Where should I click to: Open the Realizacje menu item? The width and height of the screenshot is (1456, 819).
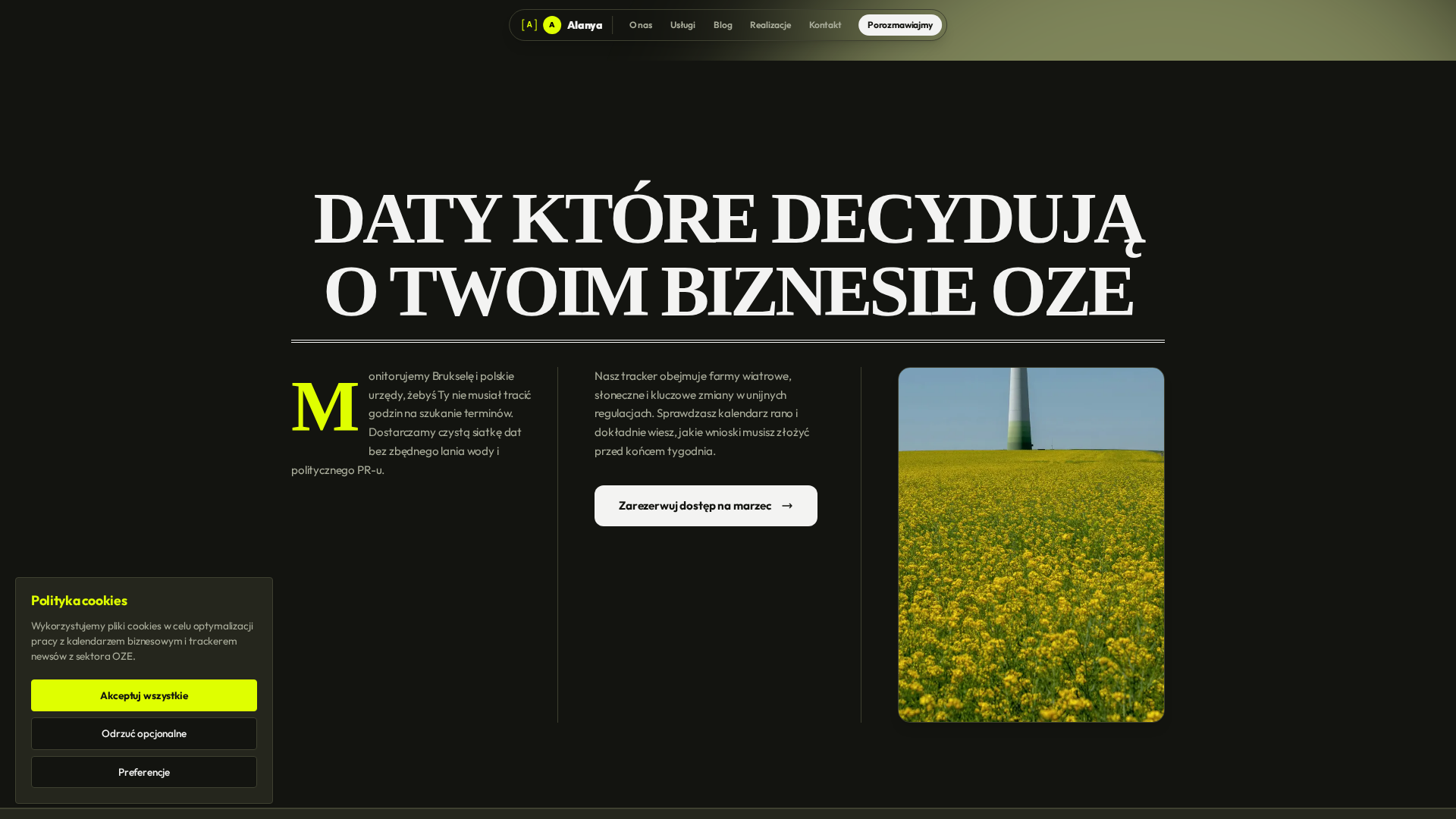770,25
